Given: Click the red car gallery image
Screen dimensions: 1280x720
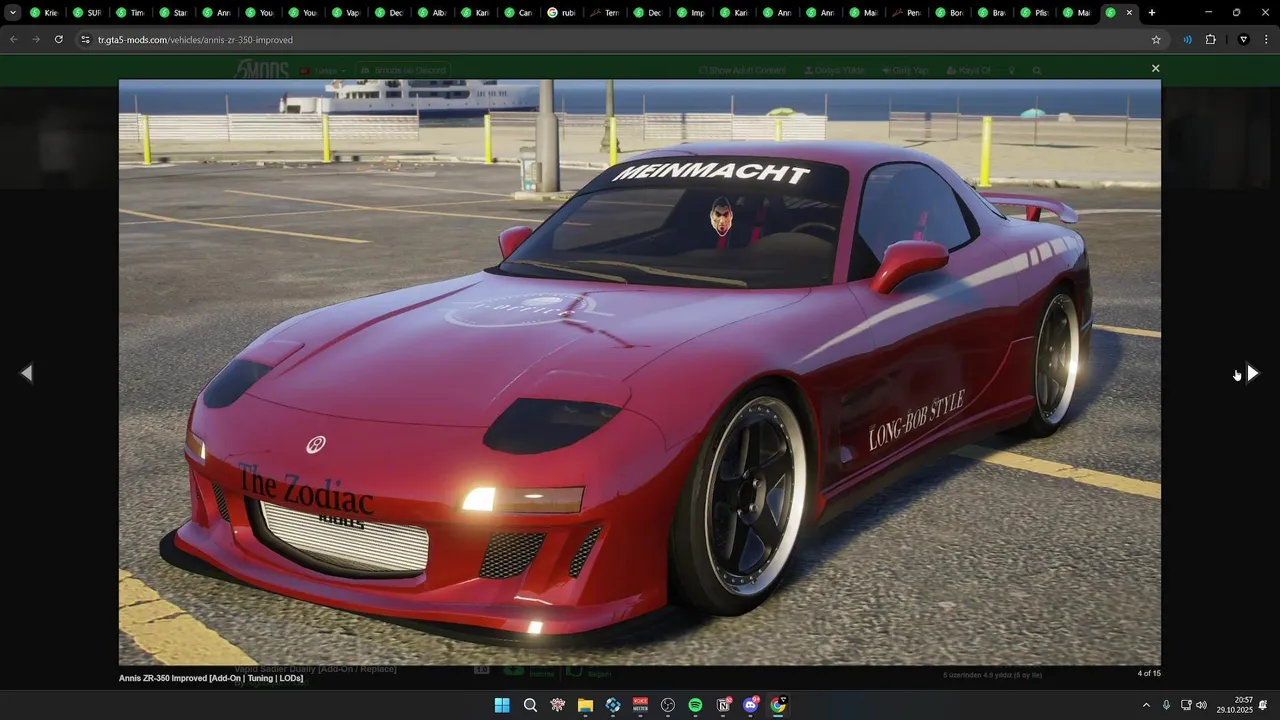Looking at the screenshot, I should pyautogui.click(x=640, y=372).
